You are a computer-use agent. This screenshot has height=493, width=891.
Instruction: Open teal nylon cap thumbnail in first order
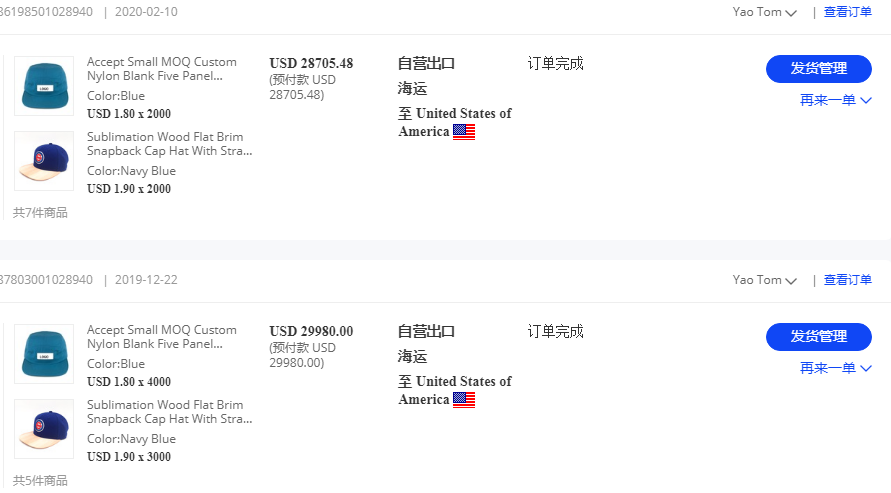pos(44,86)
